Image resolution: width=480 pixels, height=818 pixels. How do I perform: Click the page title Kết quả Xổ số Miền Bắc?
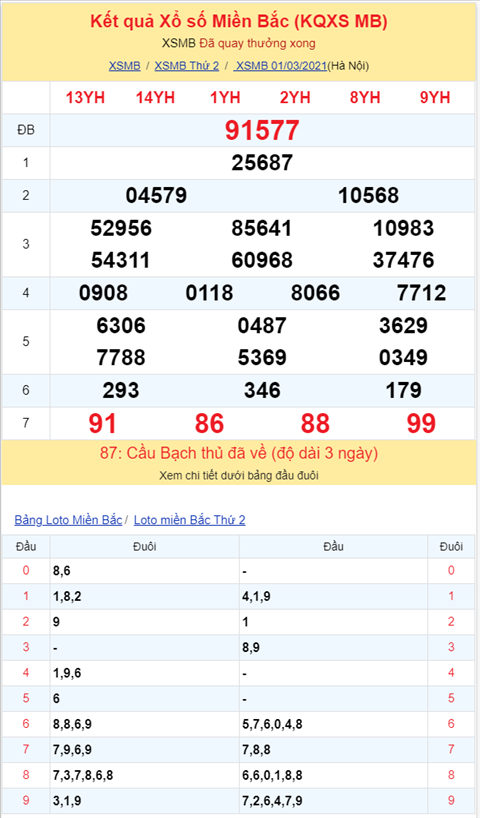(x=239, y=21)
